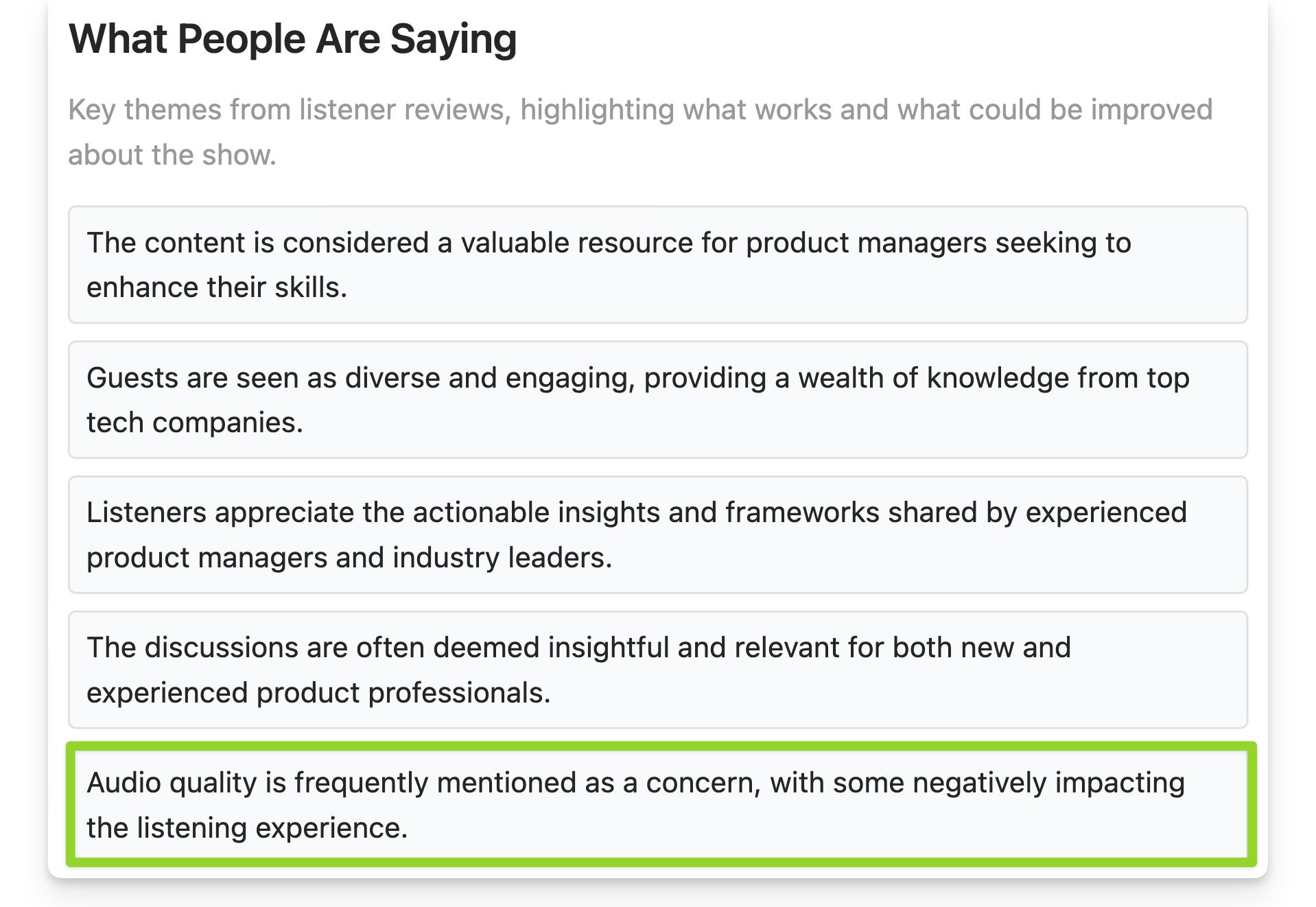Click 'tech companies.' text in guests card

tap(195, 423)
